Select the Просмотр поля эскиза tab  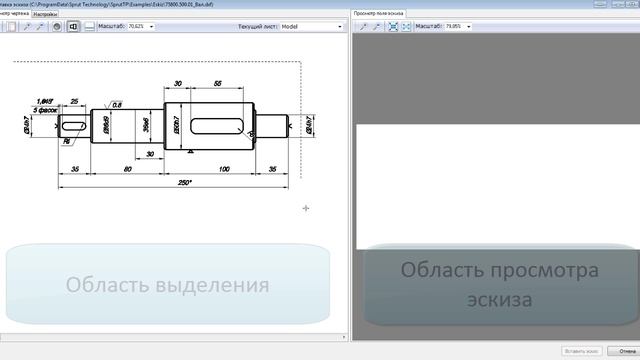pos(378,13)
